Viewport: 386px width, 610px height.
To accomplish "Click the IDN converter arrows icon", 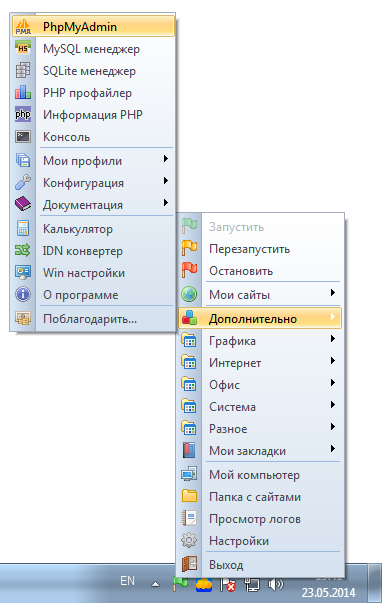I will click(x=23, y=251).
